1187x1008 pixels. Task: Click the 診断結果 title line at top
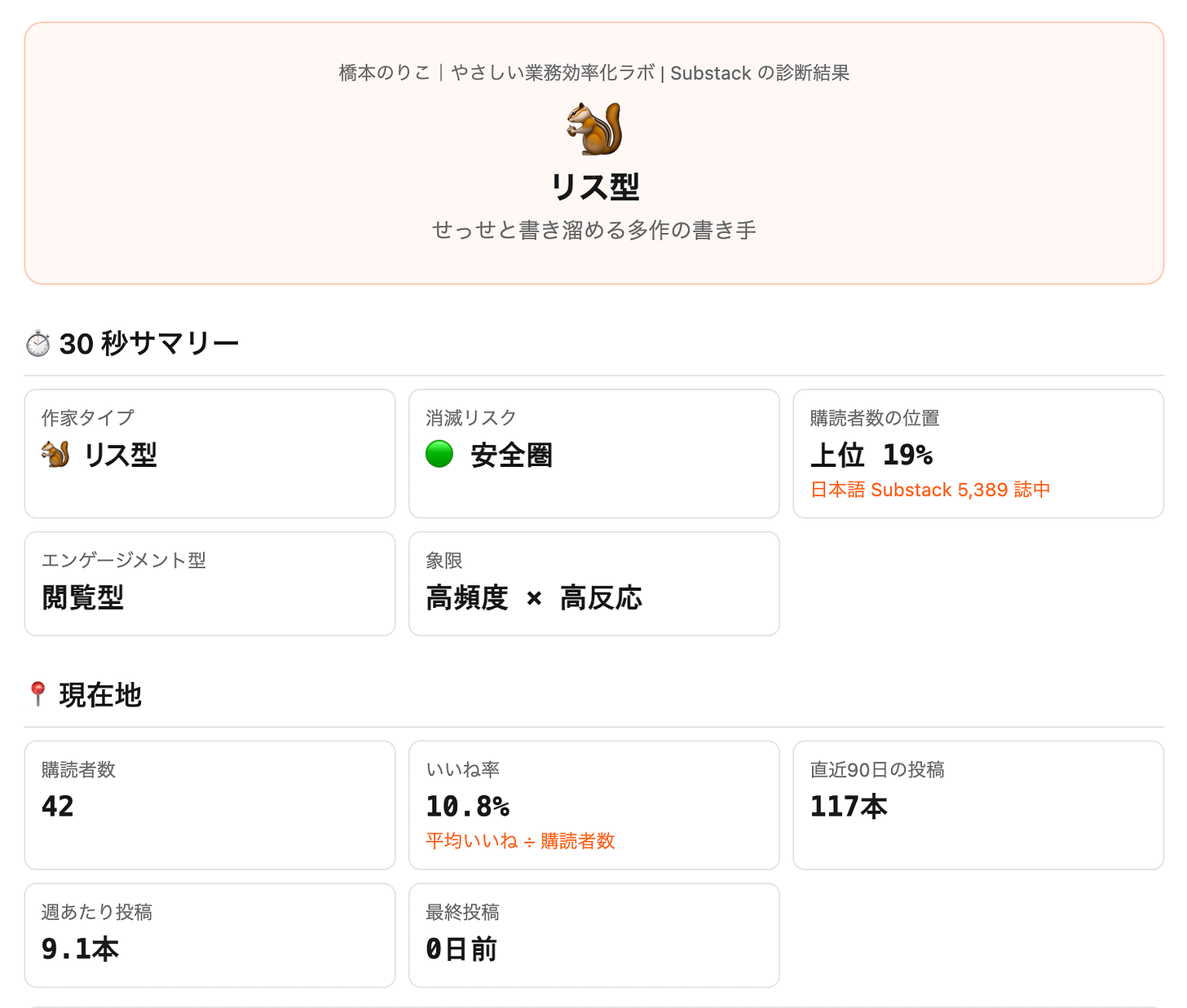pyautogui.click(x=594, y=73)
